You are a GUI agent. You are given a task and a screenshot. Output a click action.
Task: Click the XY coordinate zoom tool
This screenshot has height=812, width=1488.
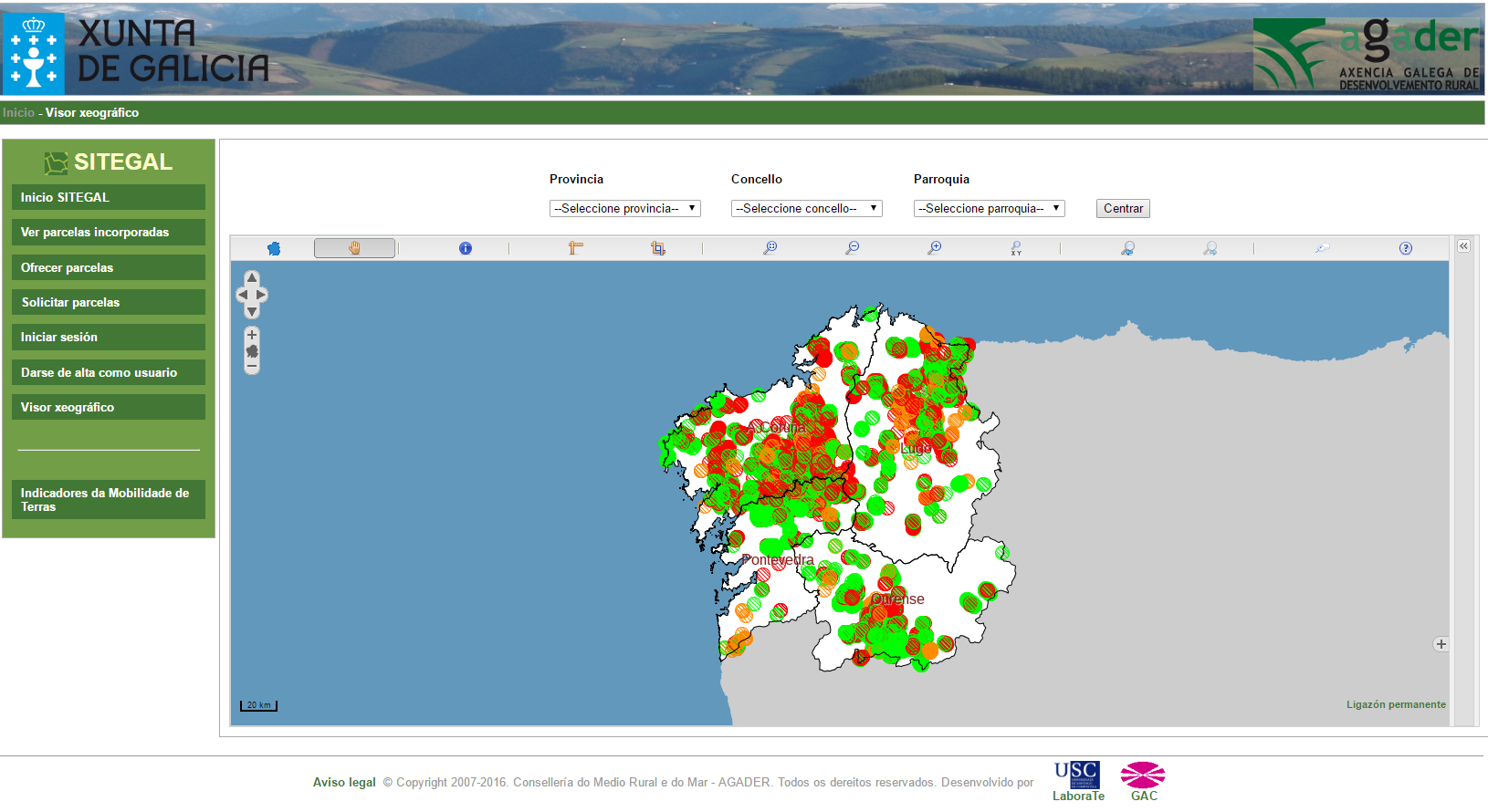[1016, 248]
